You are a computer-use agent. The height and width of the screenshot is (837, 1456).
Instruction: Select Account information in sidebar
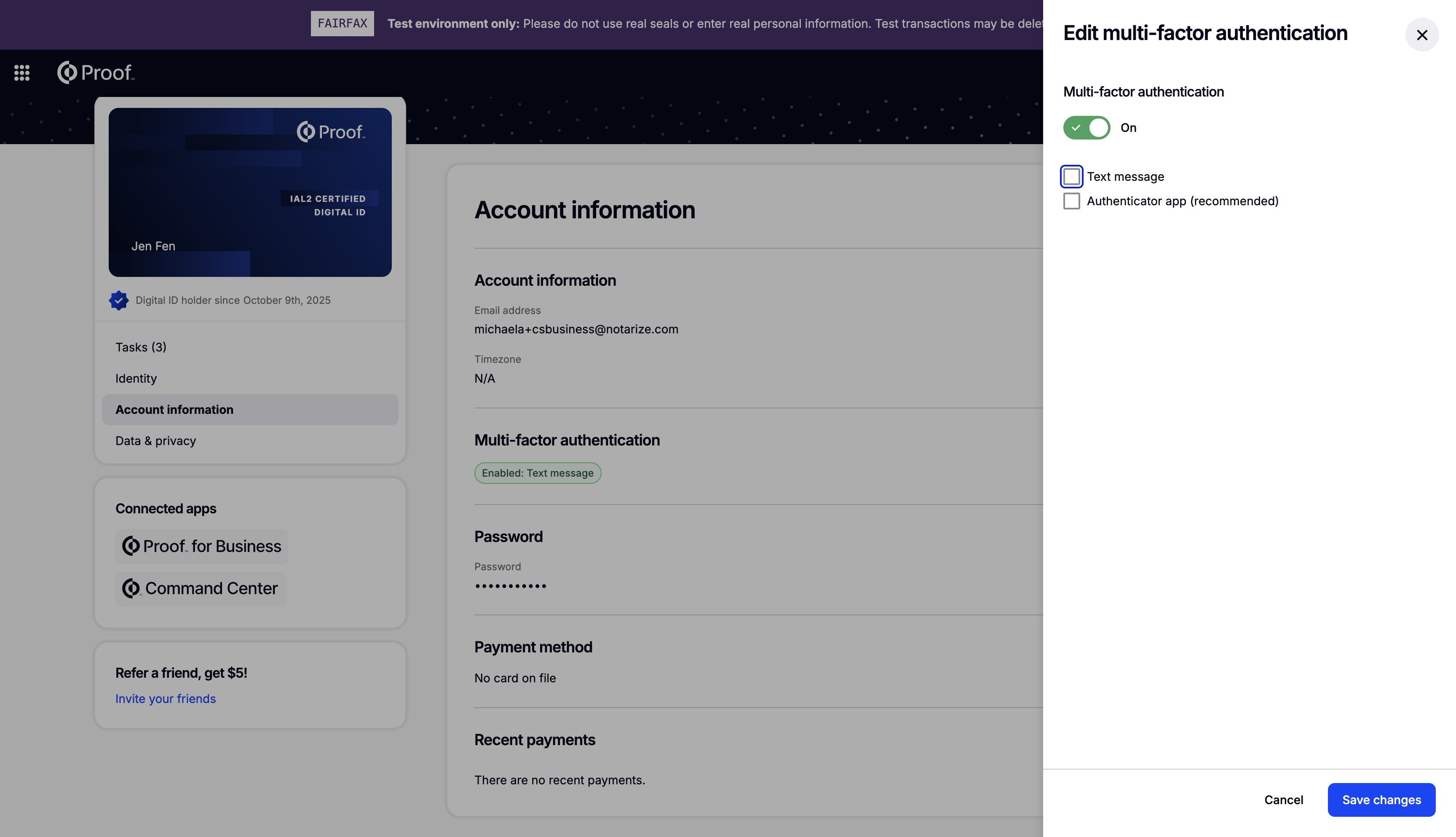pyautogui.click(x=250, y=409)
